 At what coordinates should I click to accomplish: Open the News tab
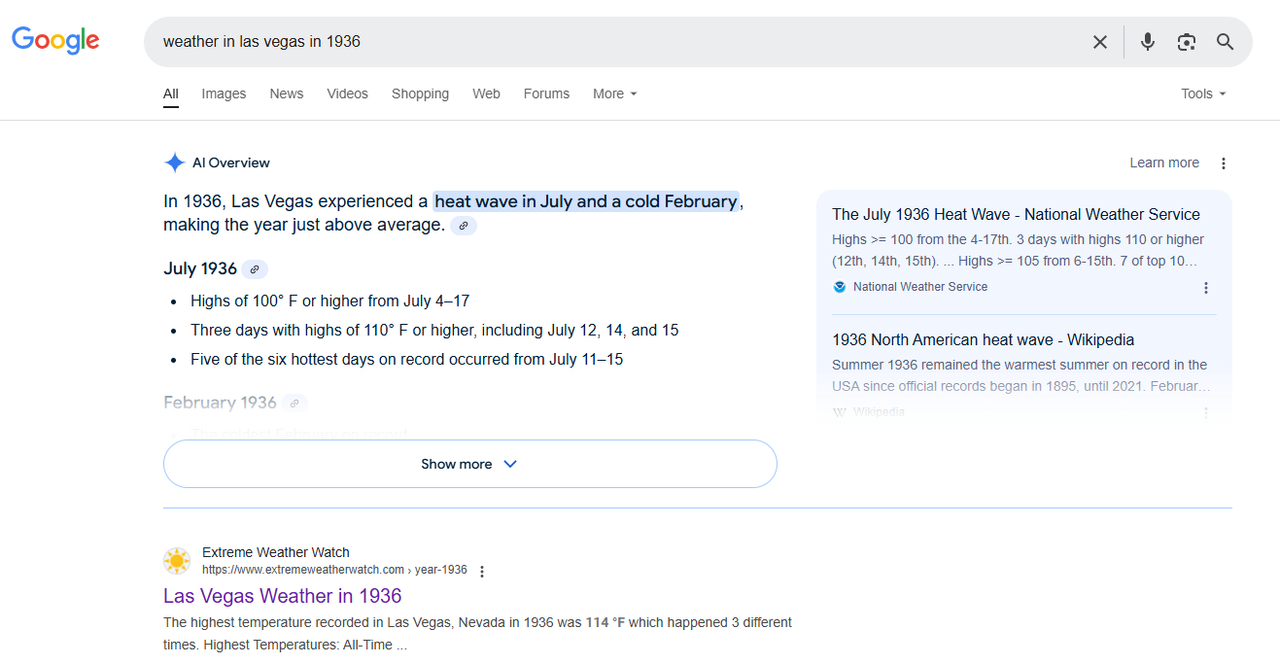tap(286, 94)
